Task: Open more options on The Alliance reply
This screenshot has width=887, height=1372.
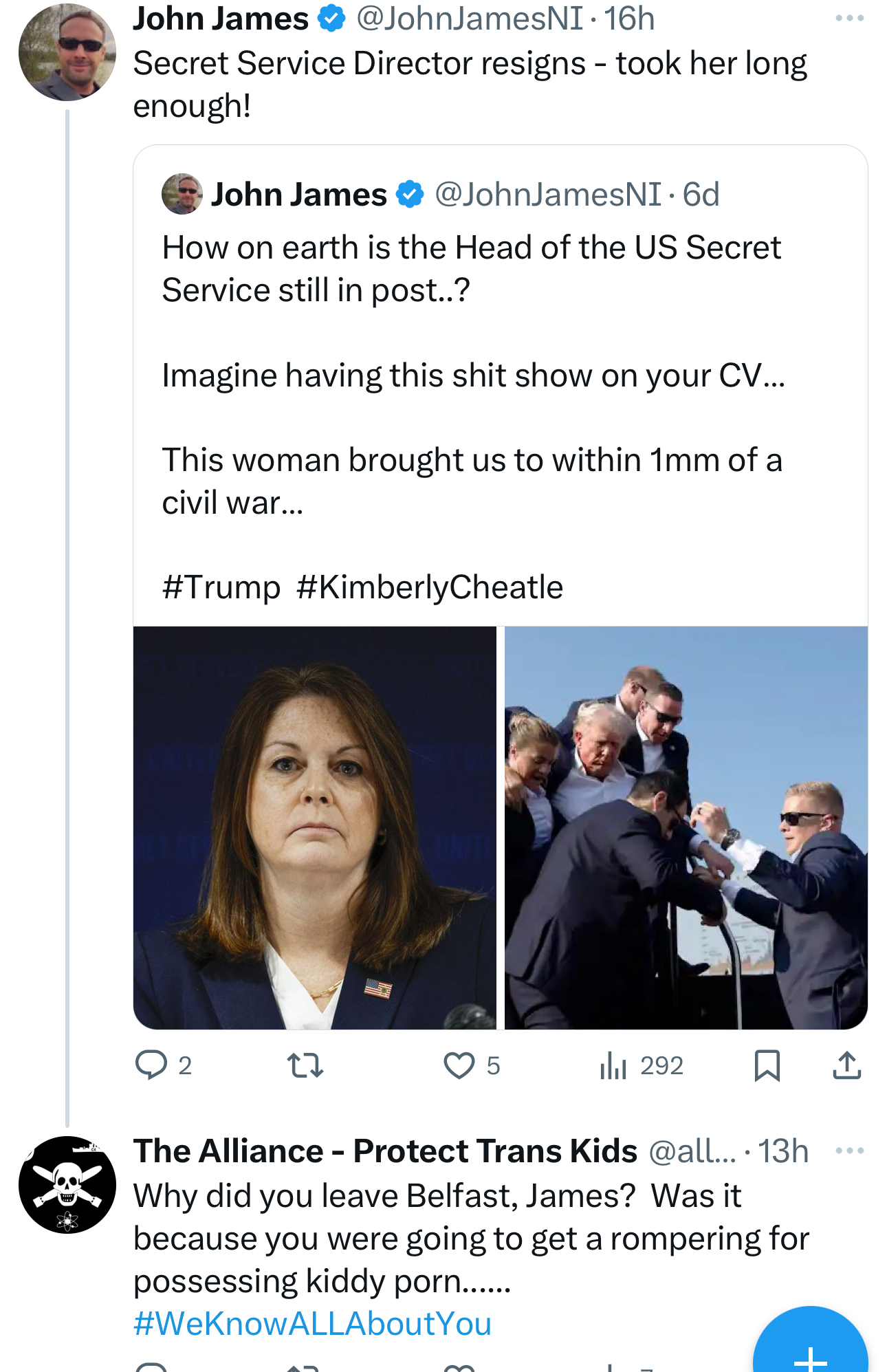Action: pyautogui.click(x=849, y=1151)
